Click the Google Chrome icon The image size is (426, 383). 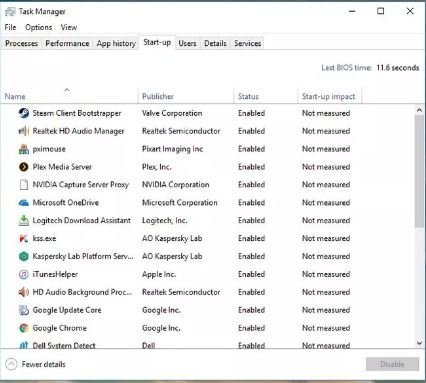pyautogui.click(x=24, y=328)
